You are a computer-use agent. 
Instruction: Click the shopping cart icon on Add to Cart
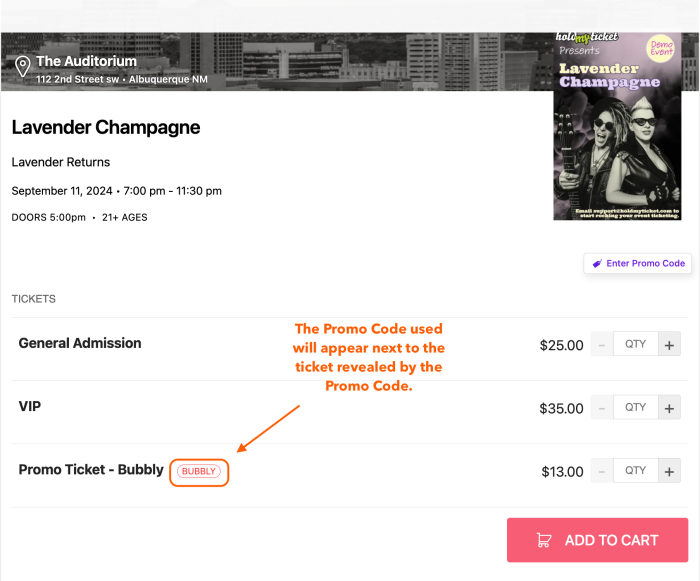tap(544, 540)
